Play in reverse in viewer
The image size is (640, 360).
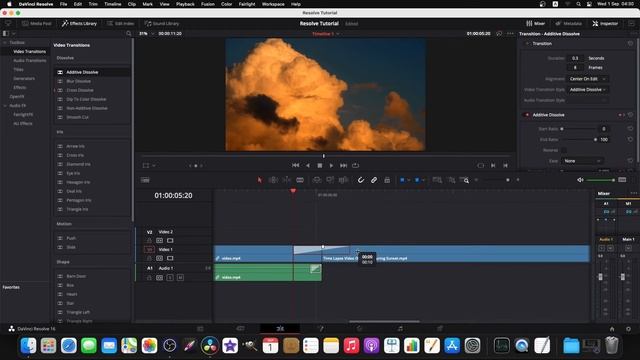click(x=308, y=165)
